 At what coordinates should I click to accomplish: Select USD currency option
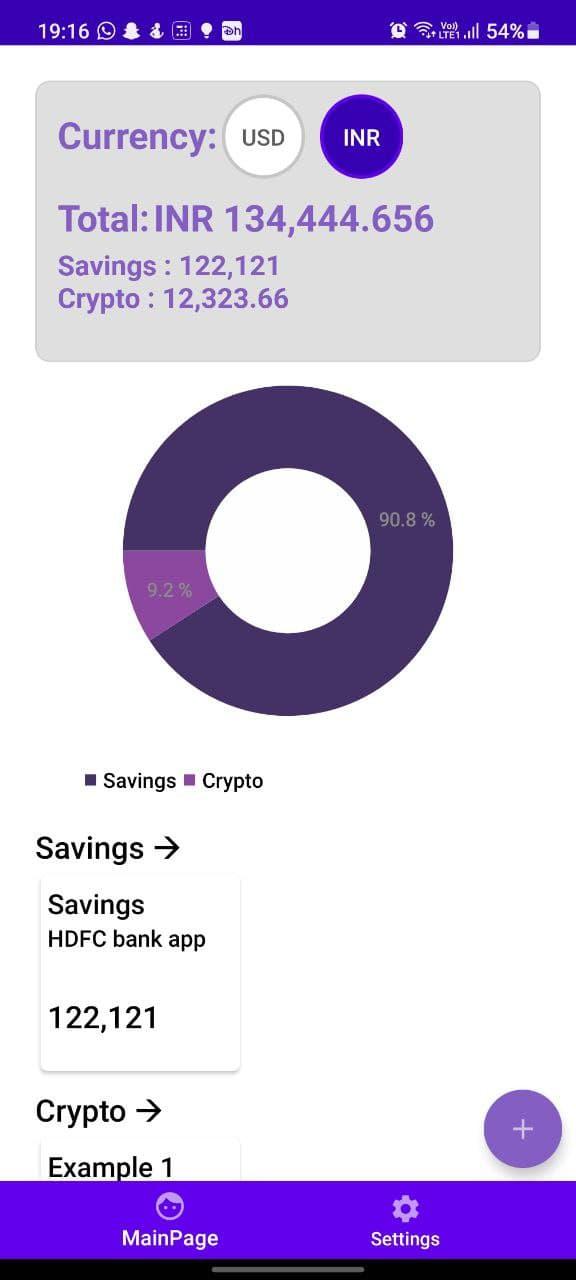(263, 137)
